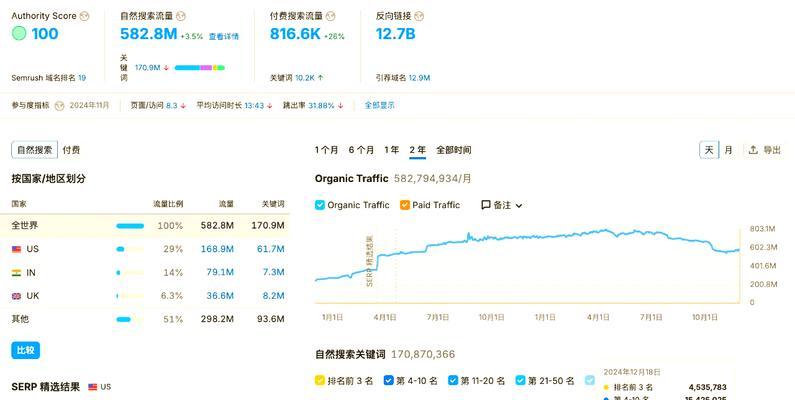
Task: Click IN keywords value 7.3M
Action: coord(274,272)
